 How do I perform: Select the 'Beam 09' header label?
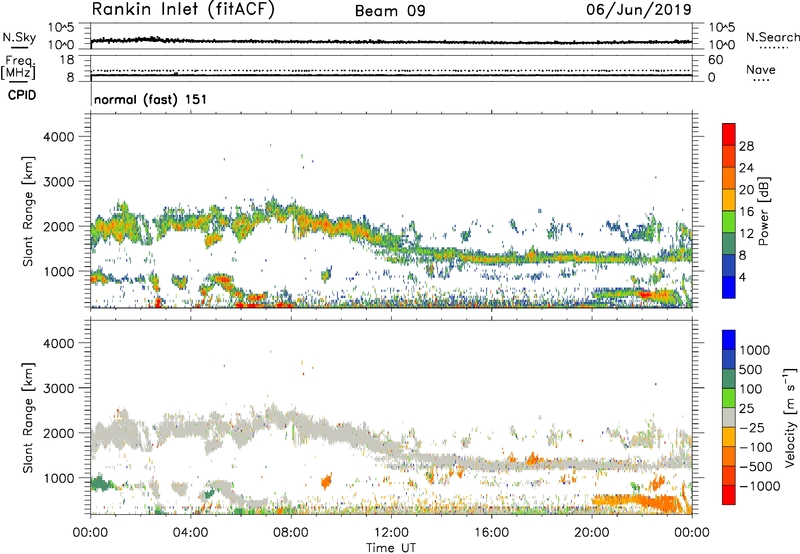coord(390,11)
